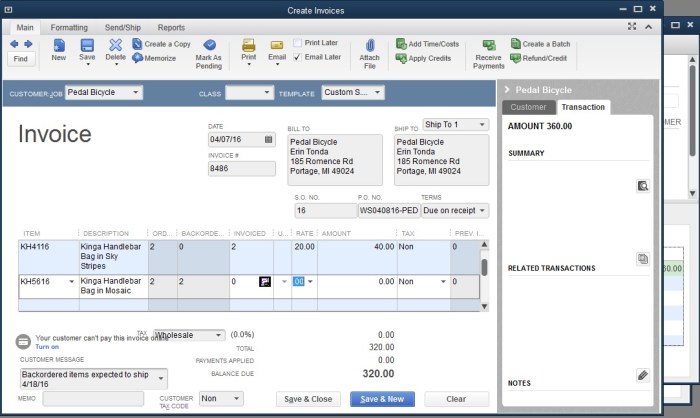Click the background window's scrollbar thumb
The width and height of the screenshot is (700, 418).
(692, 111)
